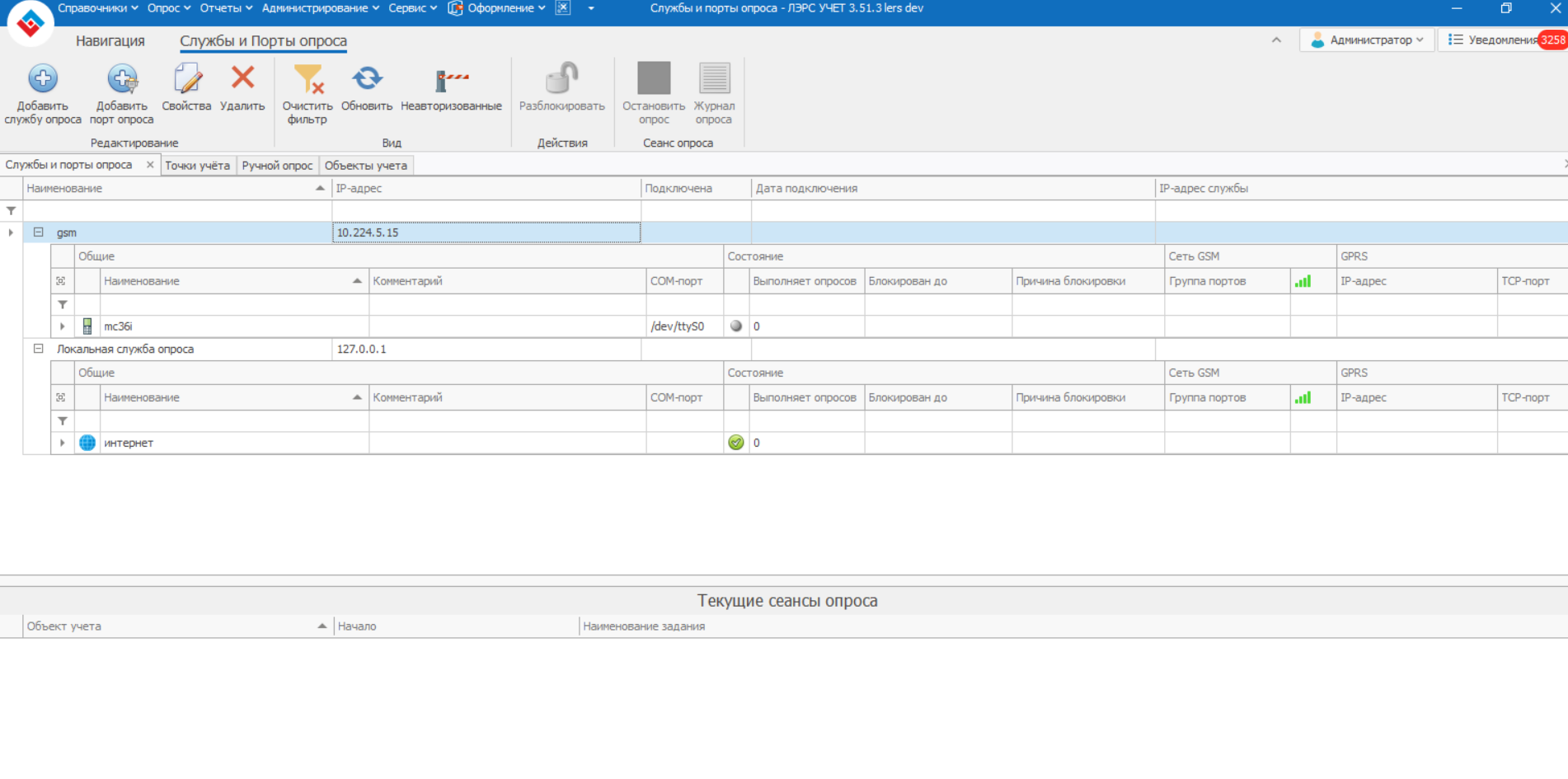The height and width of the screenshot is (779, 1568).
Task: Open the Администратор user dropdown
Action: (x=1368, y=40)
